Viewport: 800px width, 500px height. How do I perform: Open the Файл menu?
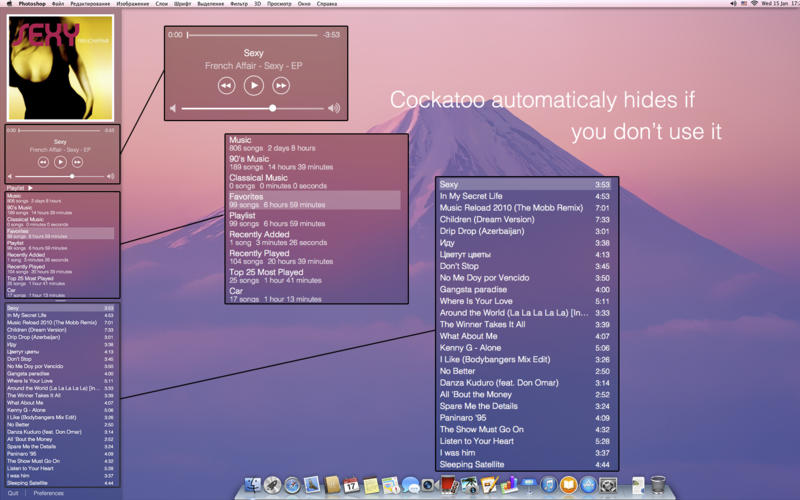coord(58,4)
